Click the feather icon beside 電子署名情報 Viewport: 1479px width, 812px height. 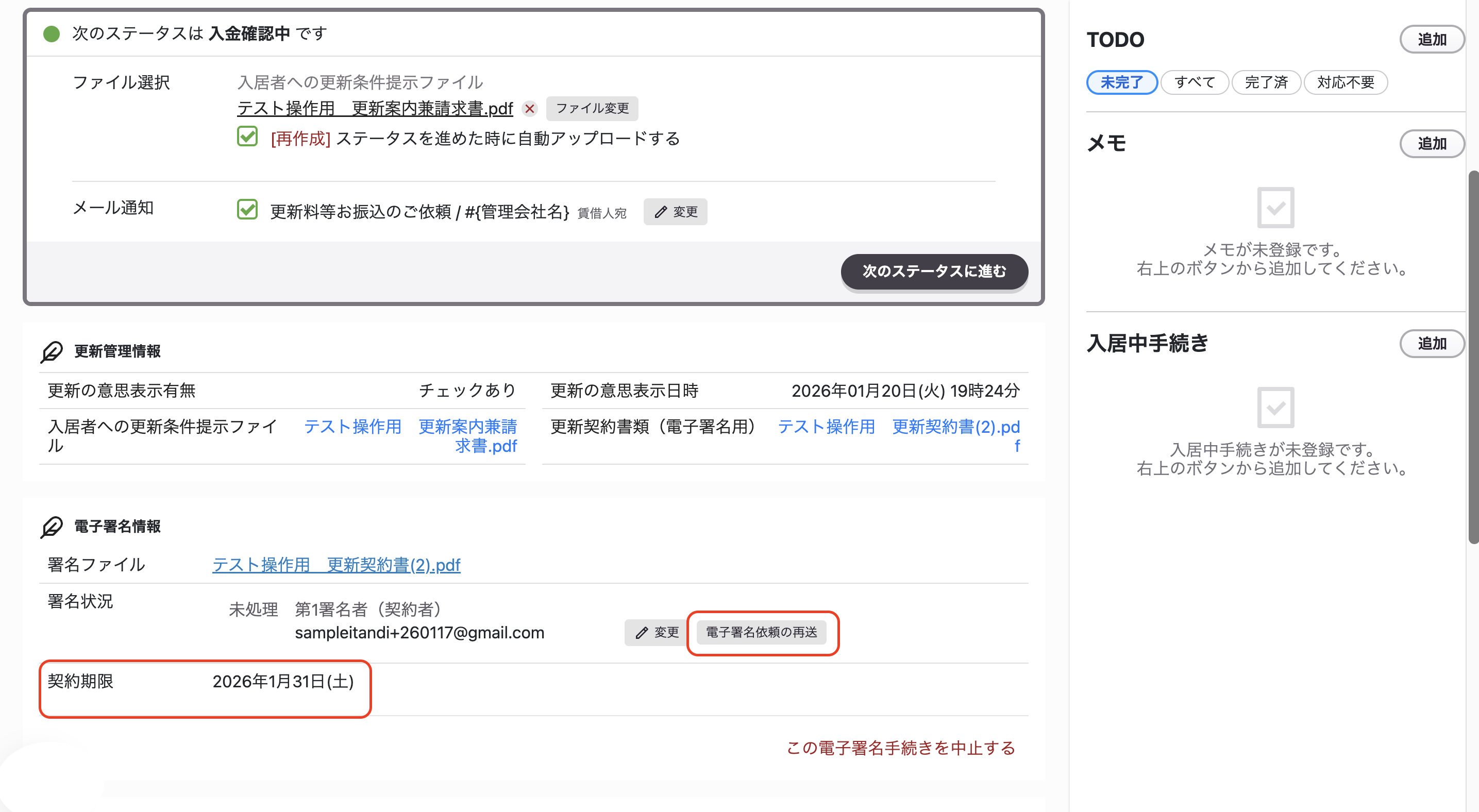click(x=52, y=527)
